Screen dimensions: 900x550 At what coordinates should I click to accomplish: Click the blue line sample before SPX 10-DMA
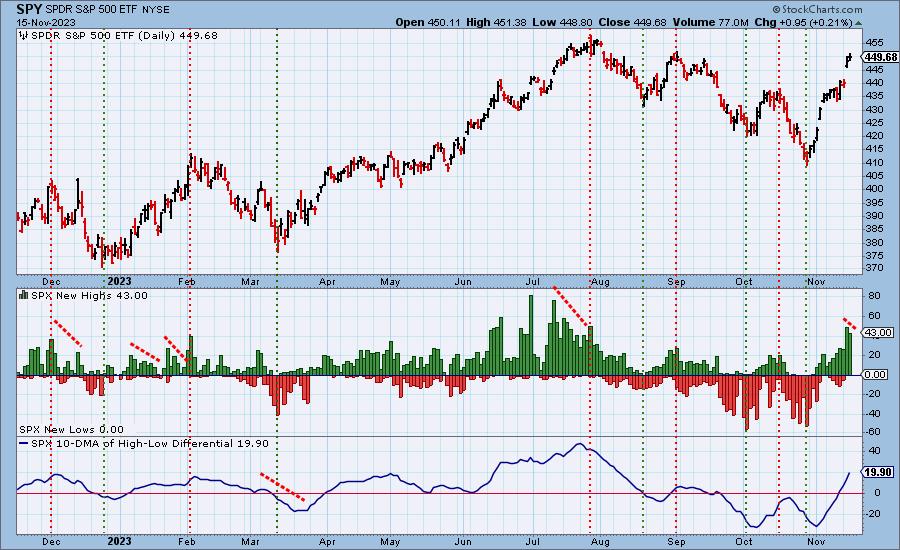24,443
